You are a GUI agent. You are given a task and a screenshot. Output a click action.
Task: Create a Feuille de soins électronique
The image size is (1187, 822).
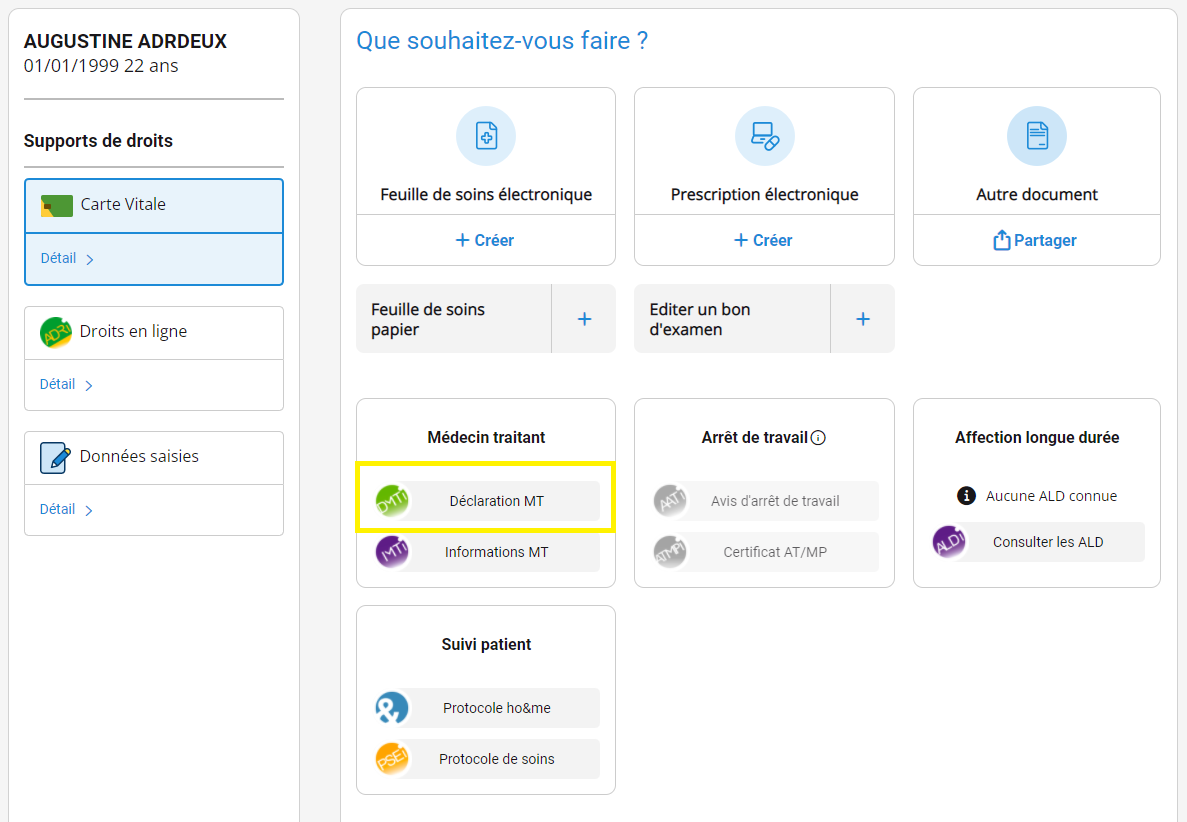pyautogui.click(x=485, y=240)
